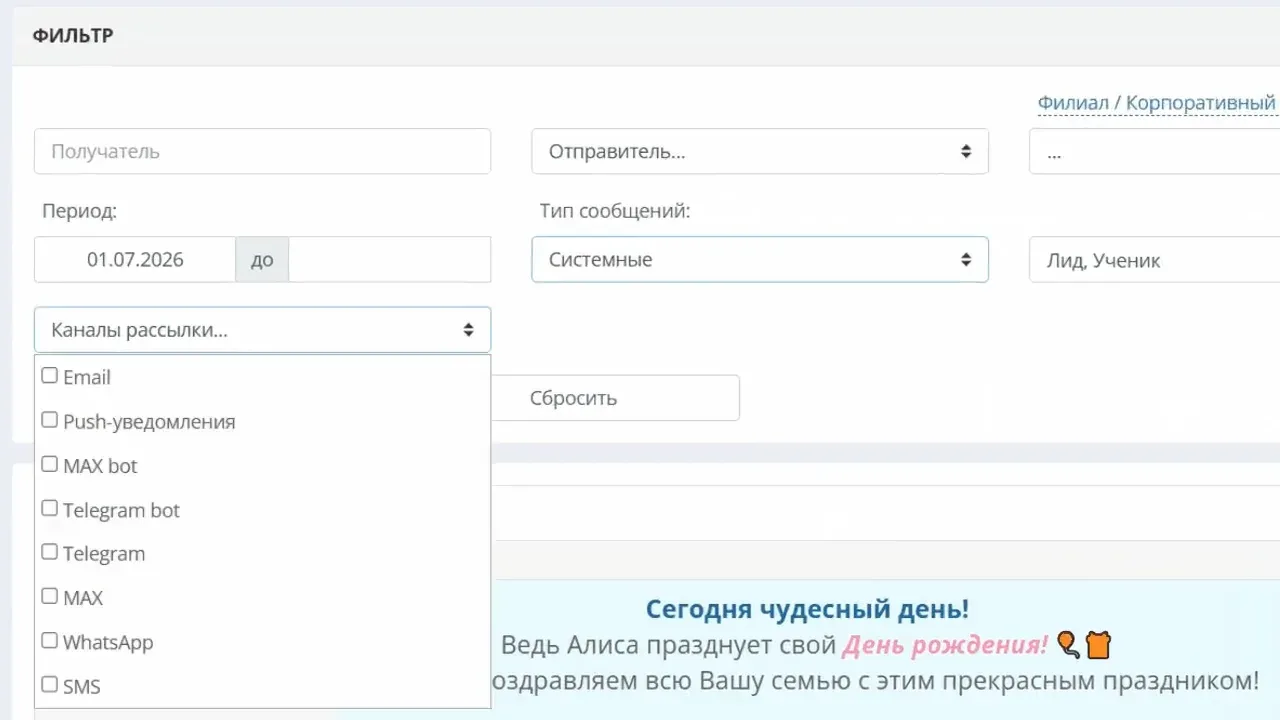
Task: Open the Тип сообщений Системные dropdown
Action: tap(760, 259)
